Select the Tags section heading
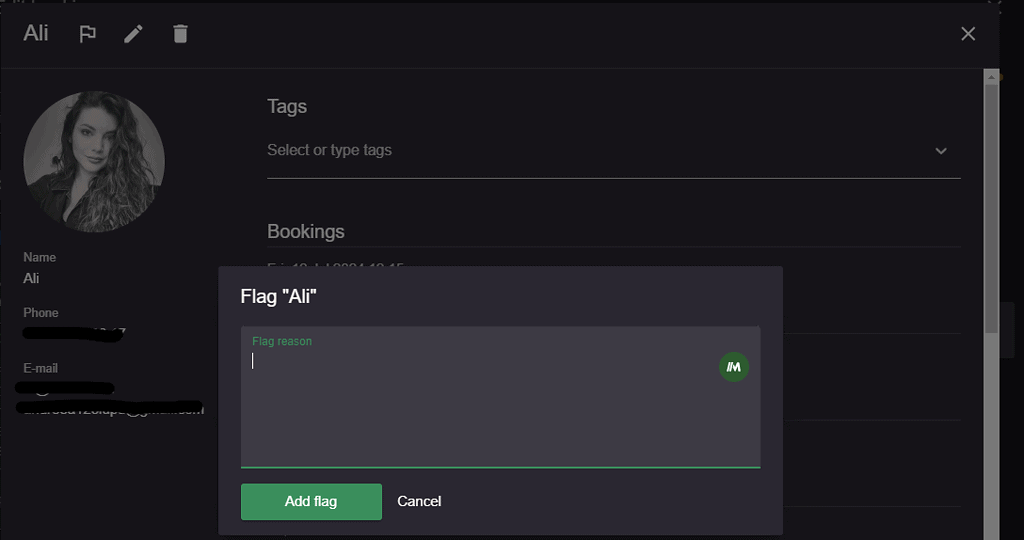The width and height of the screenshot is (1024, 540). click(x=287, y=106)
